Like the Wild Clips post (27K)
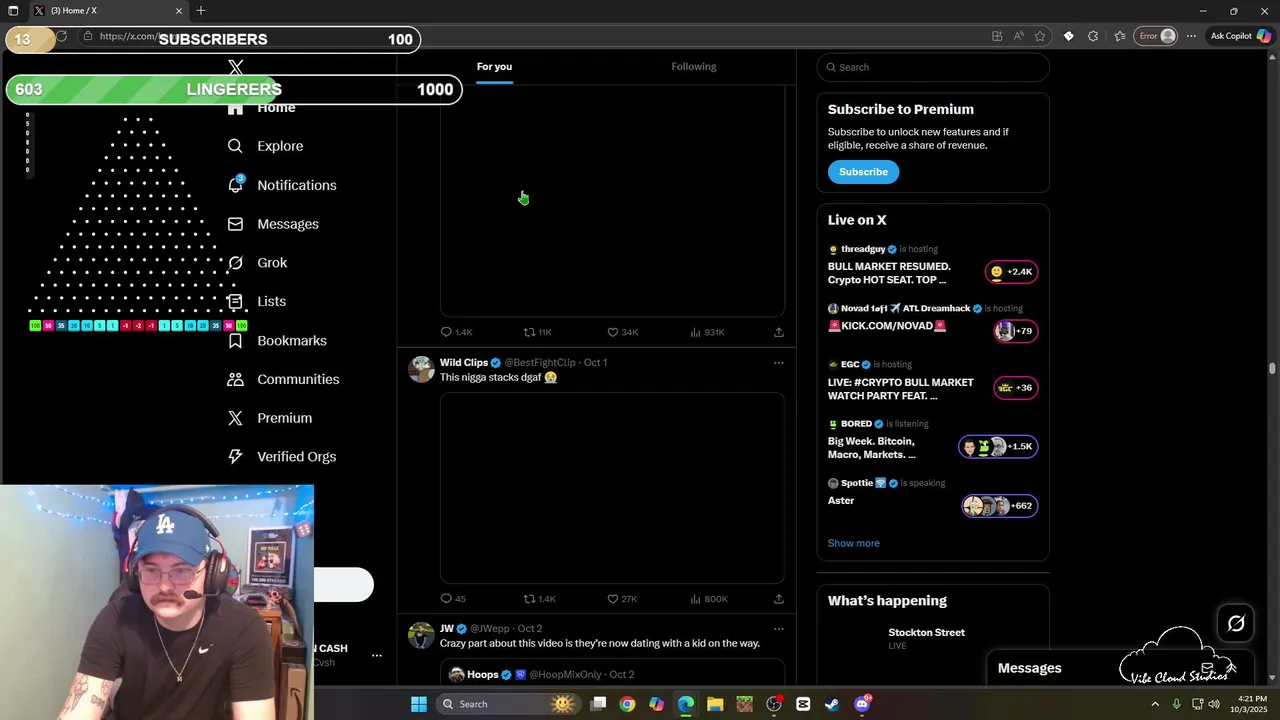 (x=622, y=599)
